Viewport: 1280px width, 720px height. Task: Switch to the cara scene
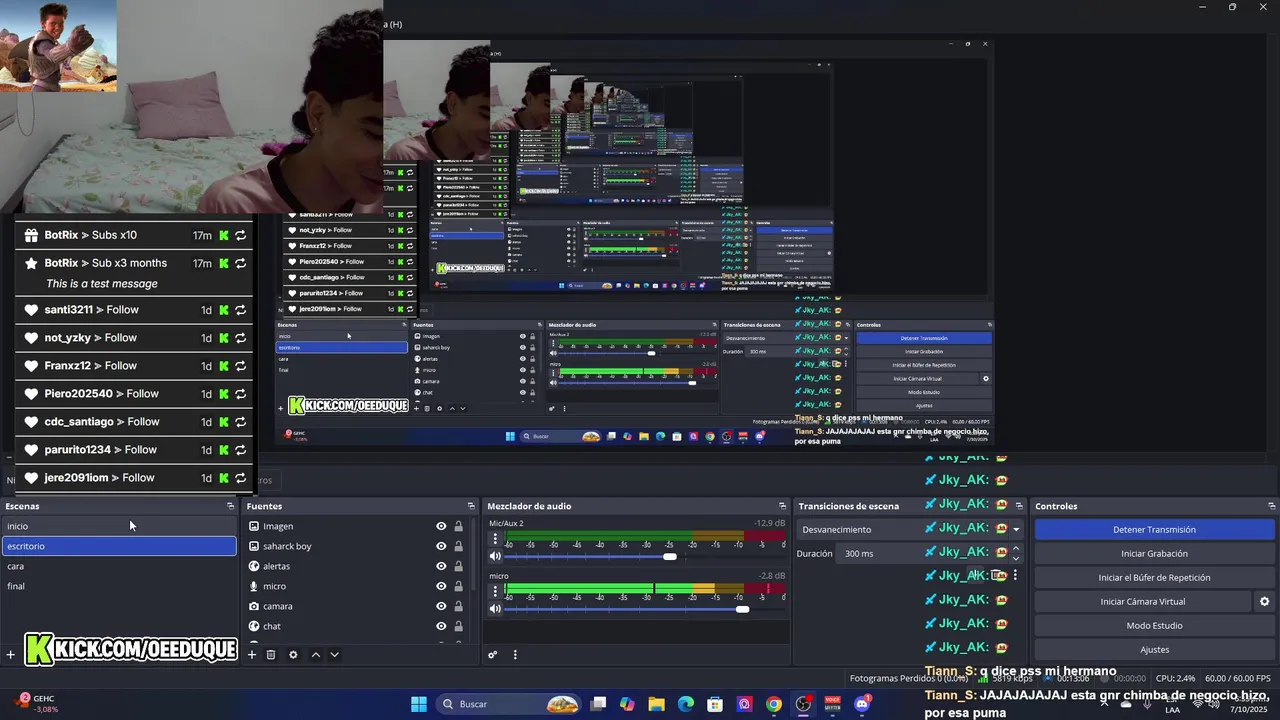pos(119,566)
